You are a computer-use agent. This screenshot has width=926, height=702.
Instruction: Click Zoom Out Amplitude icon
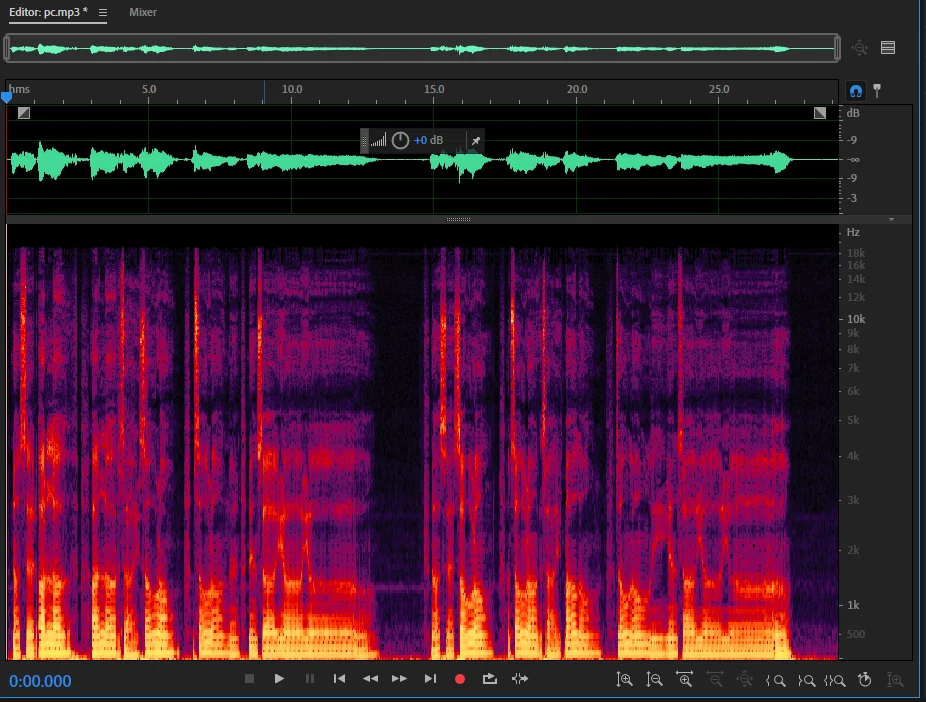[x=655, y=680]
